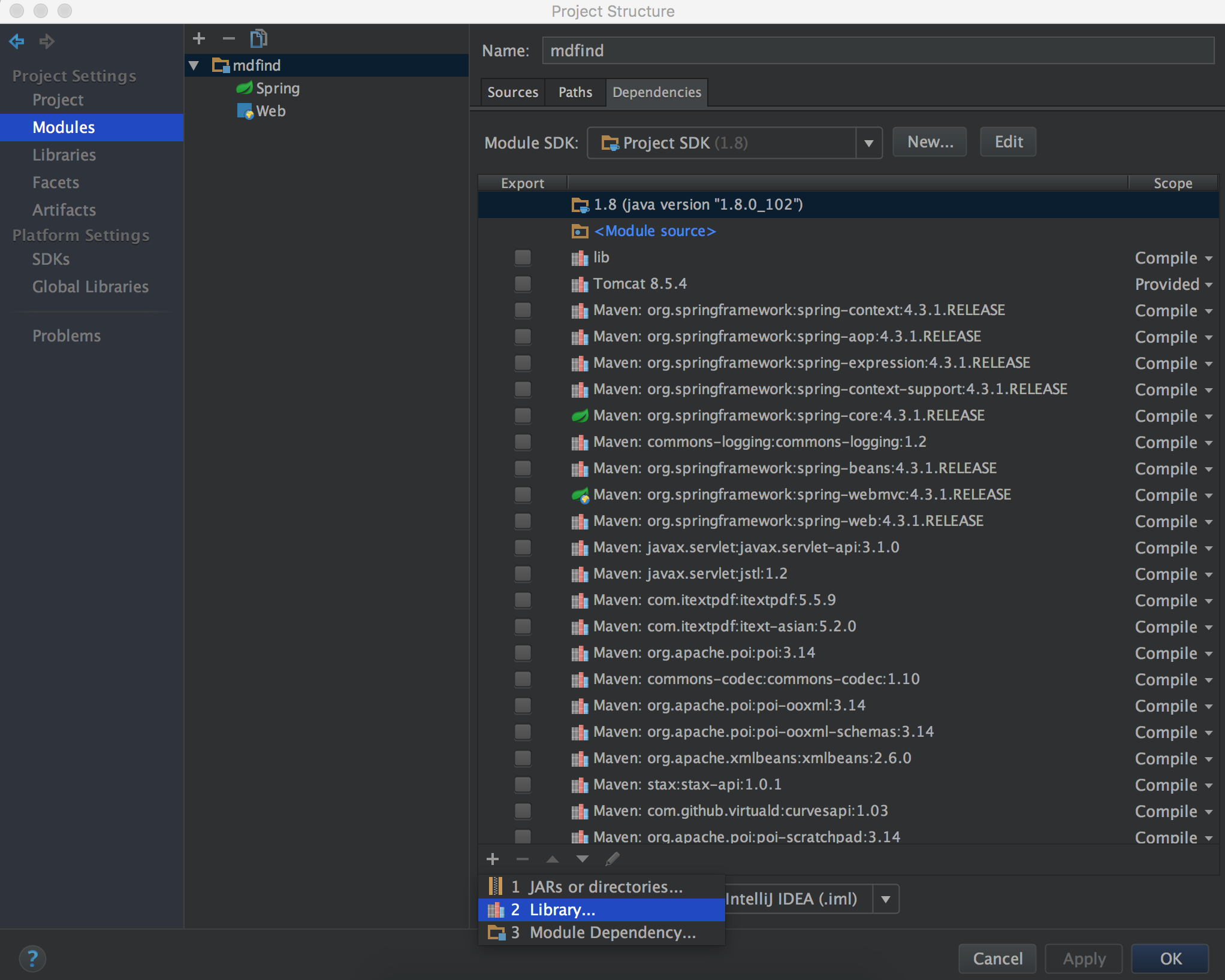Open the Artifacts settings section
This screenshot has width=1225, height=980.
click(64, 210)
